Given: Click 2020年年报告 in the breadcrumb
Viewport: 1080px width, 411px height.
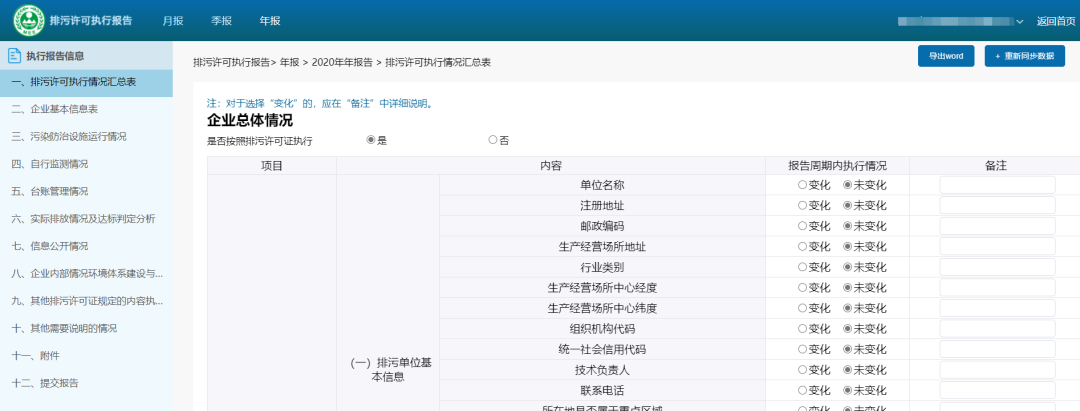Looking at the screenshot, I should point(341,63).
